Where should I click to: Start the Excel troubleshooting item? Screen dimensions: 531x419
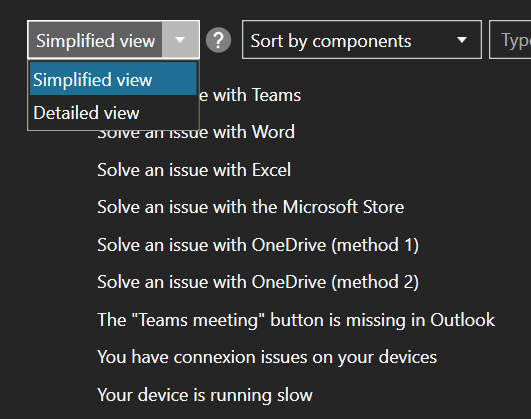click(194, 169)
